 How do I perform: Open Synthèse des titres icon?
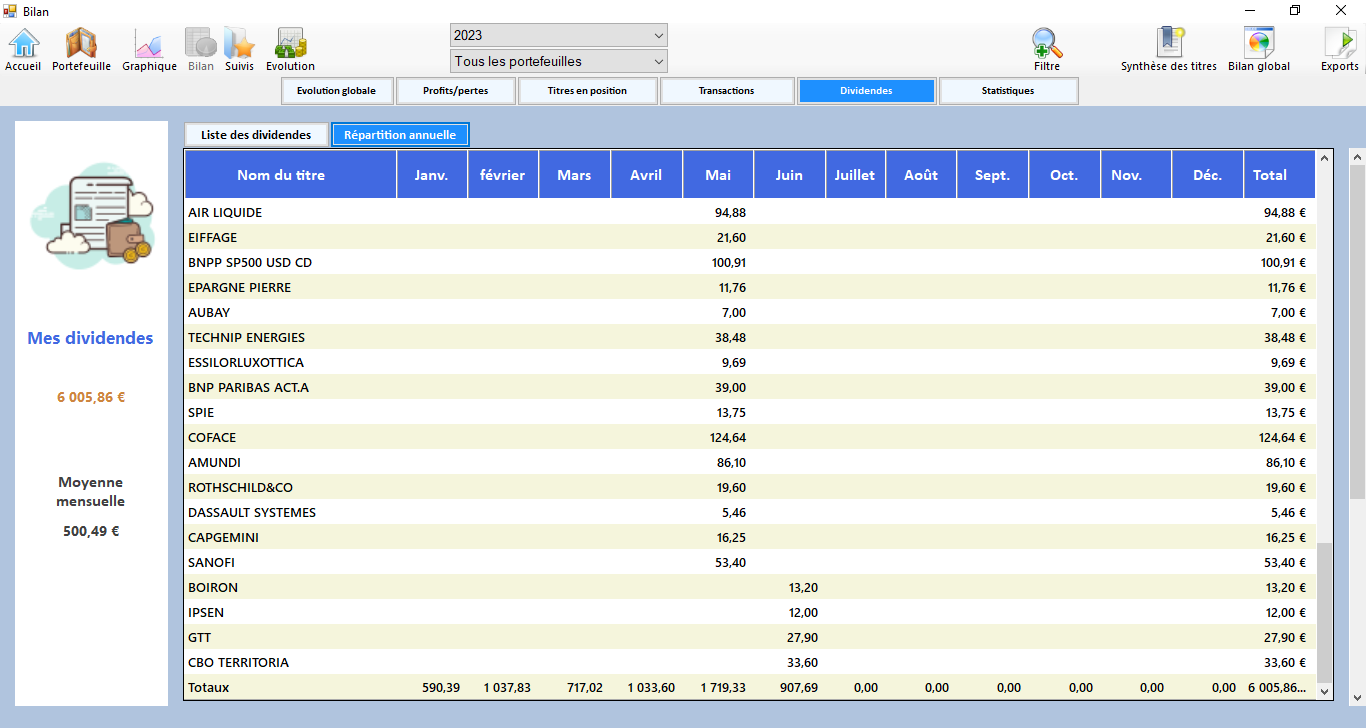1169,49
